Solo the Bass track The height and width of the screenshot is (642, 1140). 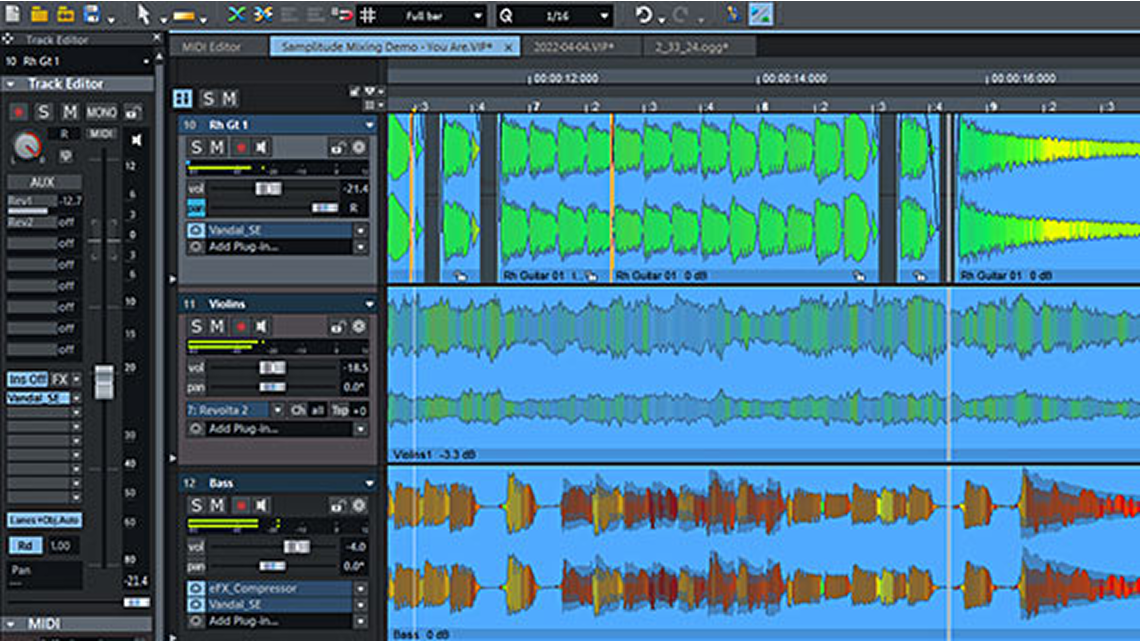click(196, 505)
